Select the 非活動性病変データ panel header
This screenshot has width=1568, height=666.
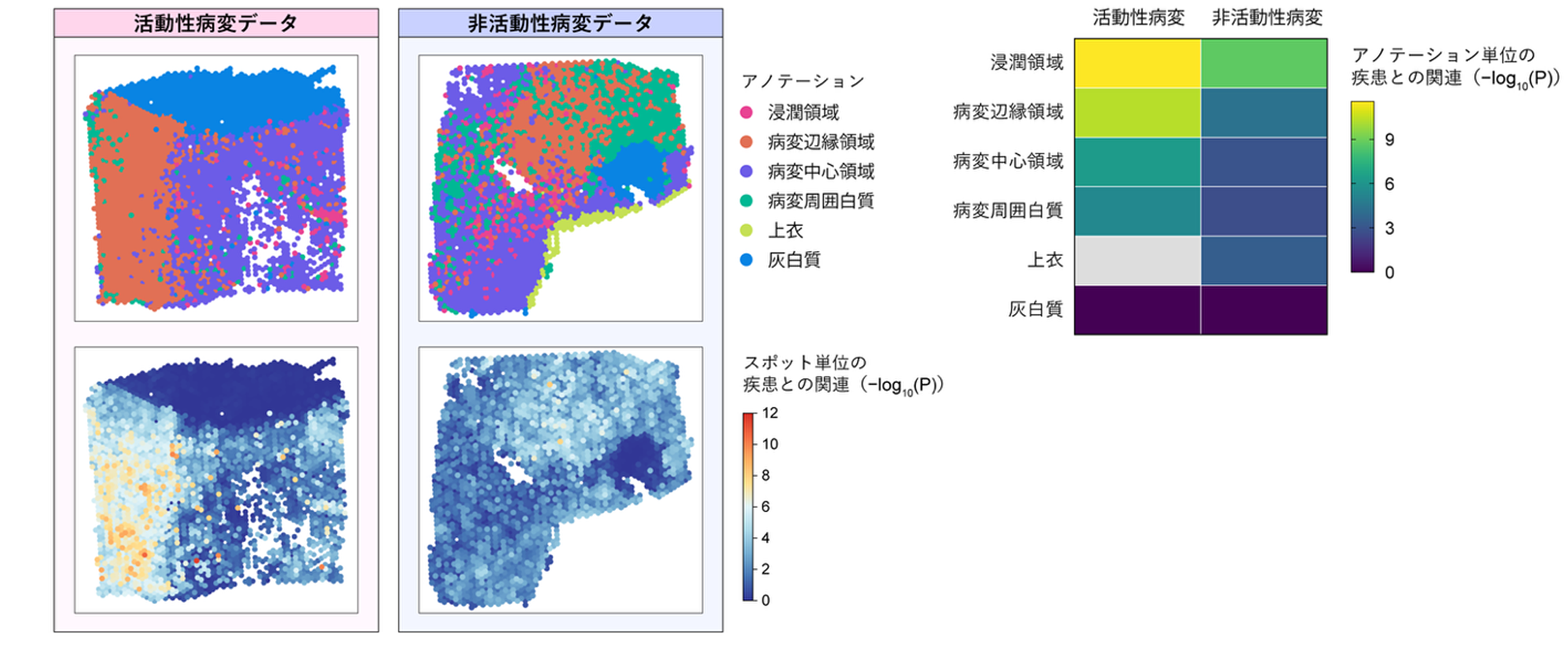[561, 23]
